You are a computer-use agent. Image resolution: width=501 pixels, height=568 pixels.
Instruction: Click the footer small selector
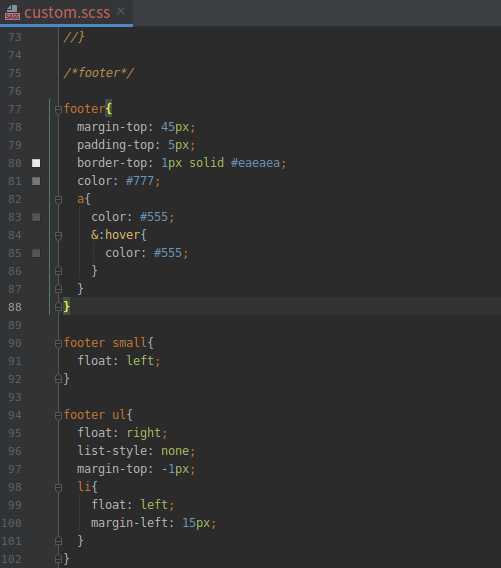click(x=105, y=343)
